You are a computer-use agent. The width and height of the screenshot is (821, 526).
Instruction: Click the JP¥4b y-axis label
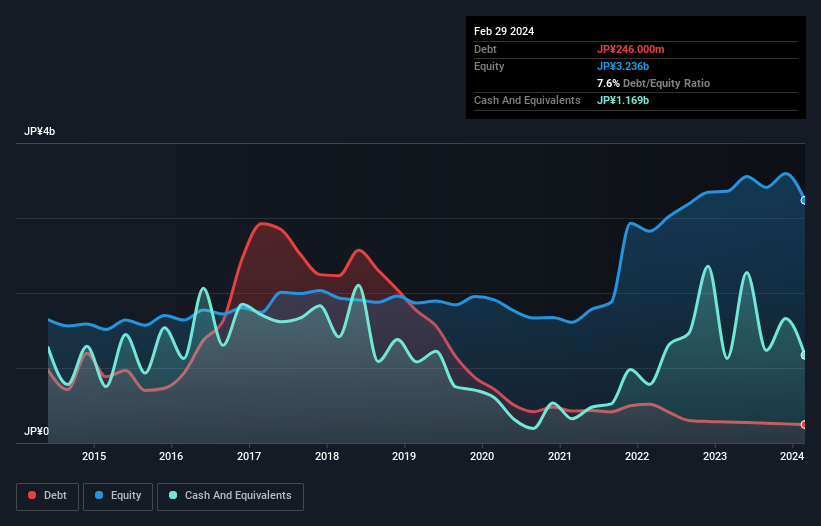(39, 131)
